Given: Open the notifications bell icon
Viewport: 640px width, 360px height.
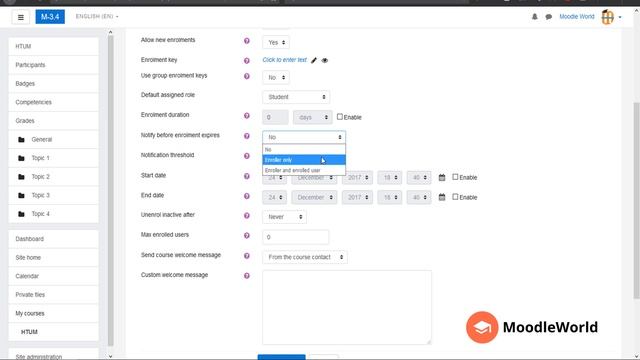Looking at the screenshot, I should [x=534, y=17].
